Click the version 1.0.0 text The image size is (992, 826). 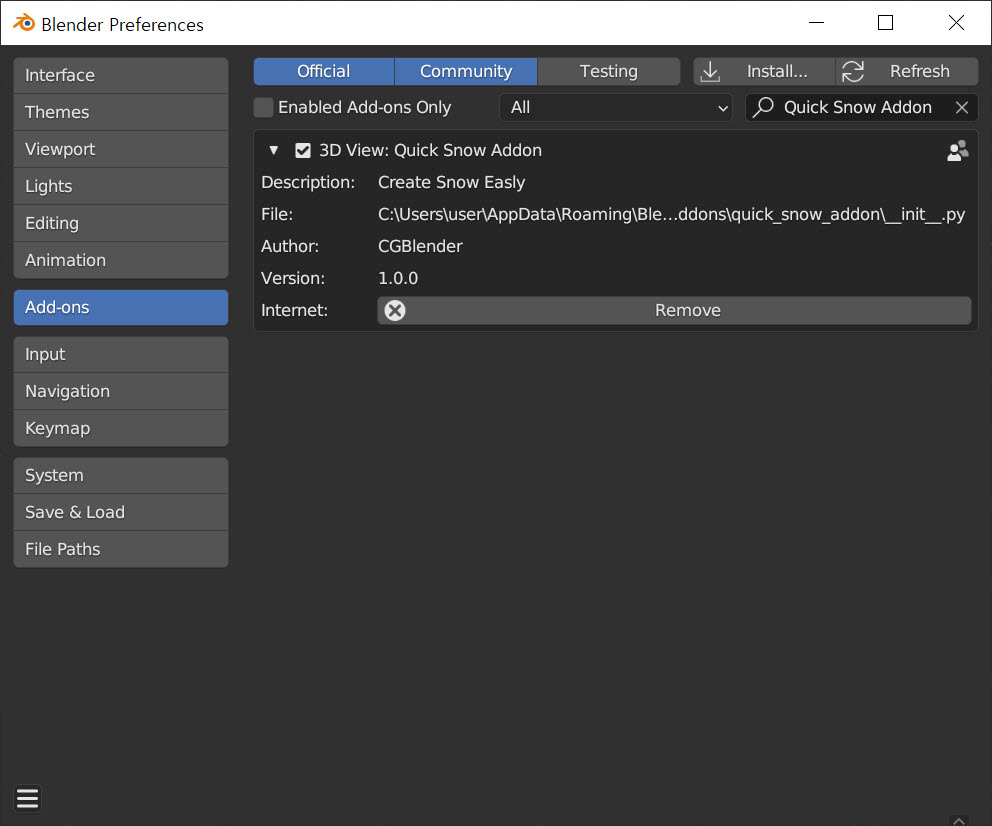398,278
